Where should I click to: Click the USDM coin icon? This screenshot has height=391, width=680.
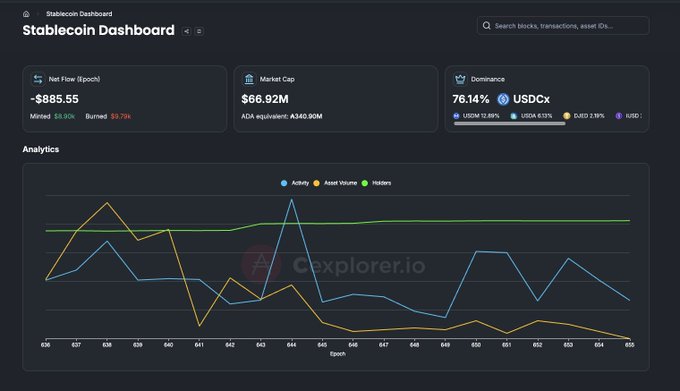coord(456,116)
